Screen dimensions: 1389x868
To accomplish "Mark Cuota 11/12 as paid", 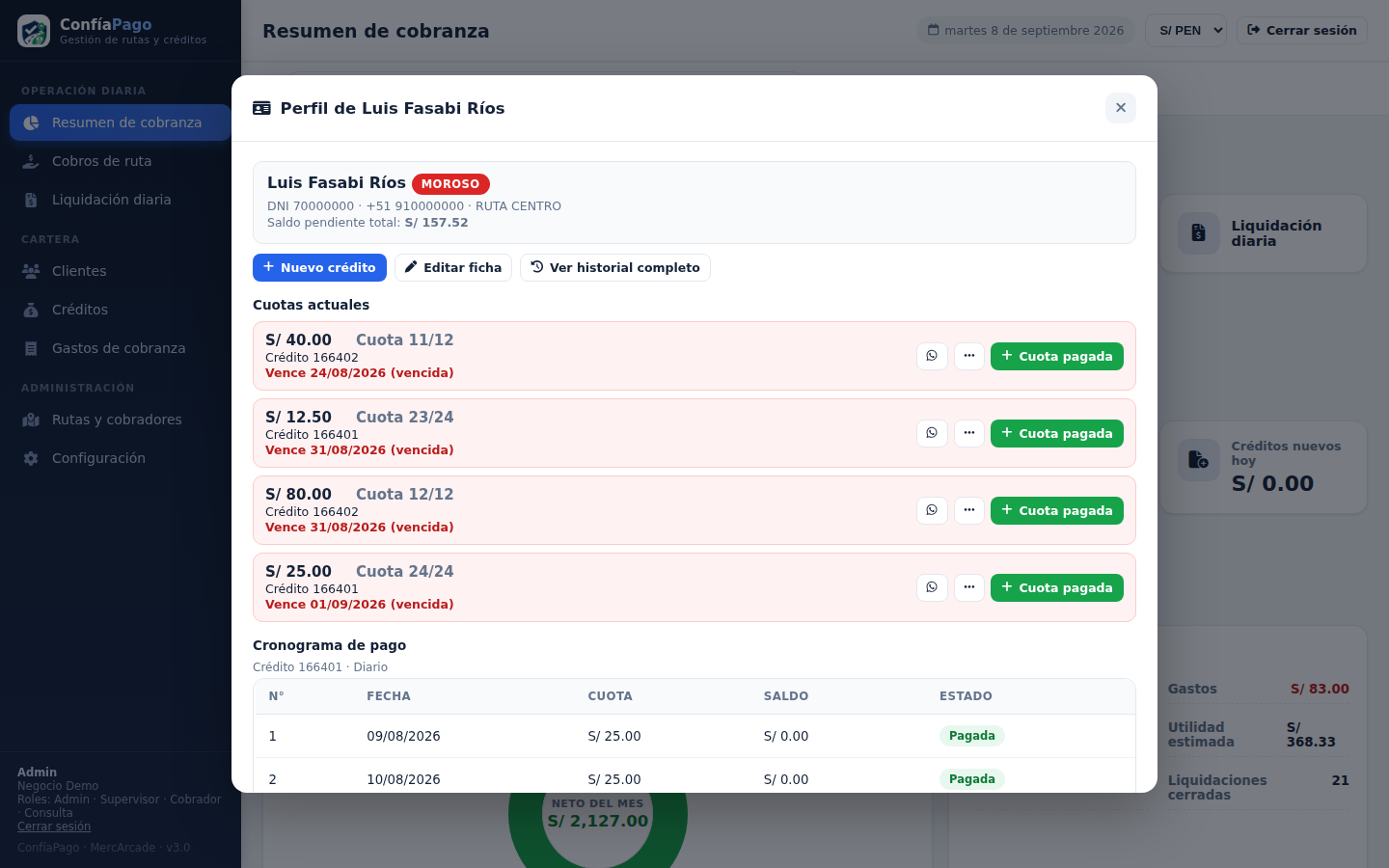I will 1057,356.
